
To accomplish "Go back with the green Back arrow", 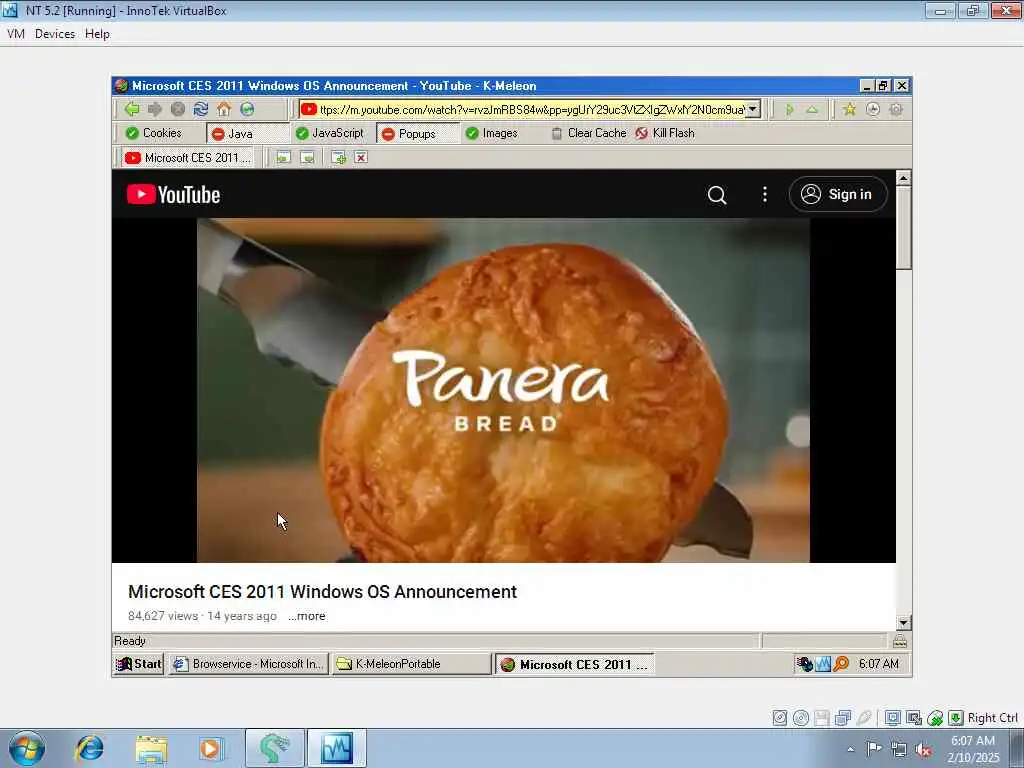I will coord(132,109).
